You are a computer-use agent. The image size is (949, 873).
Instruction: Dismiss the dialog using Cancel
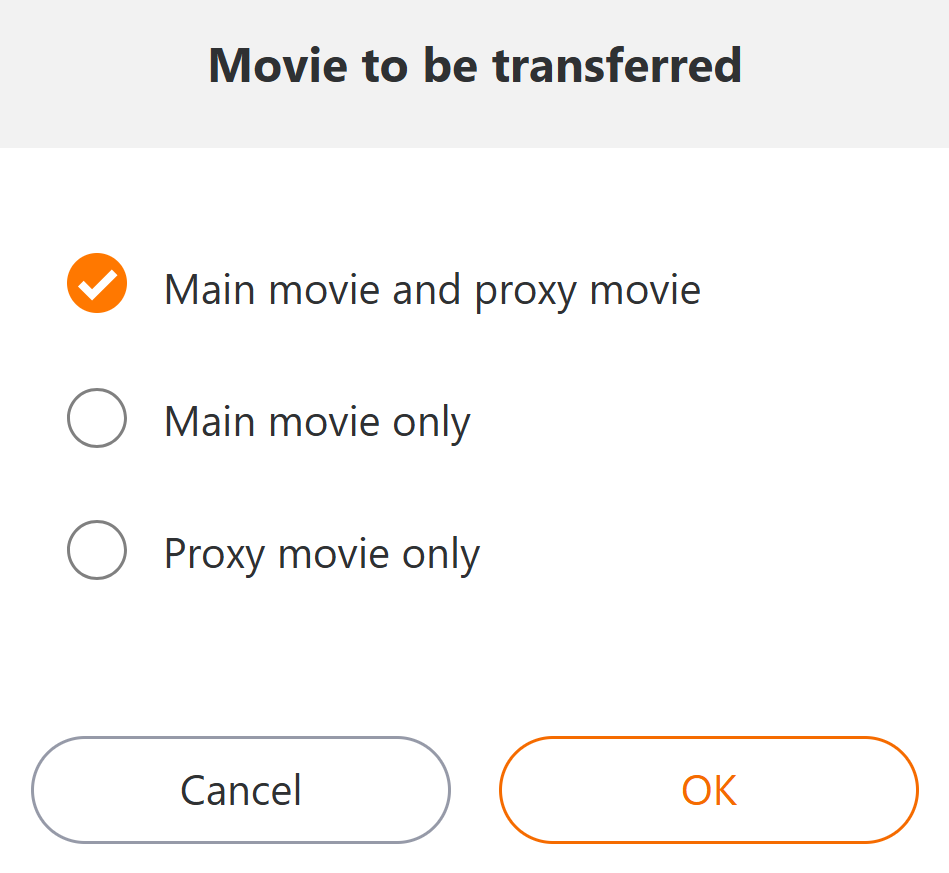[241, 790]
